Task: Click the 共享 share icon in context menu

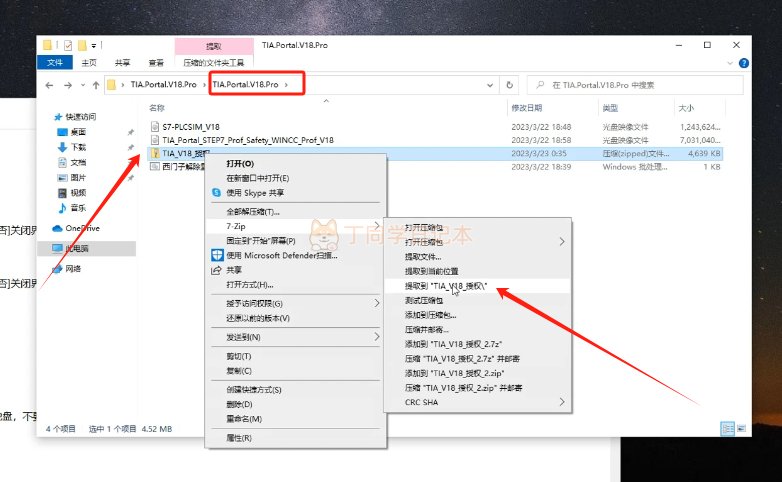Action: (216, 270)
